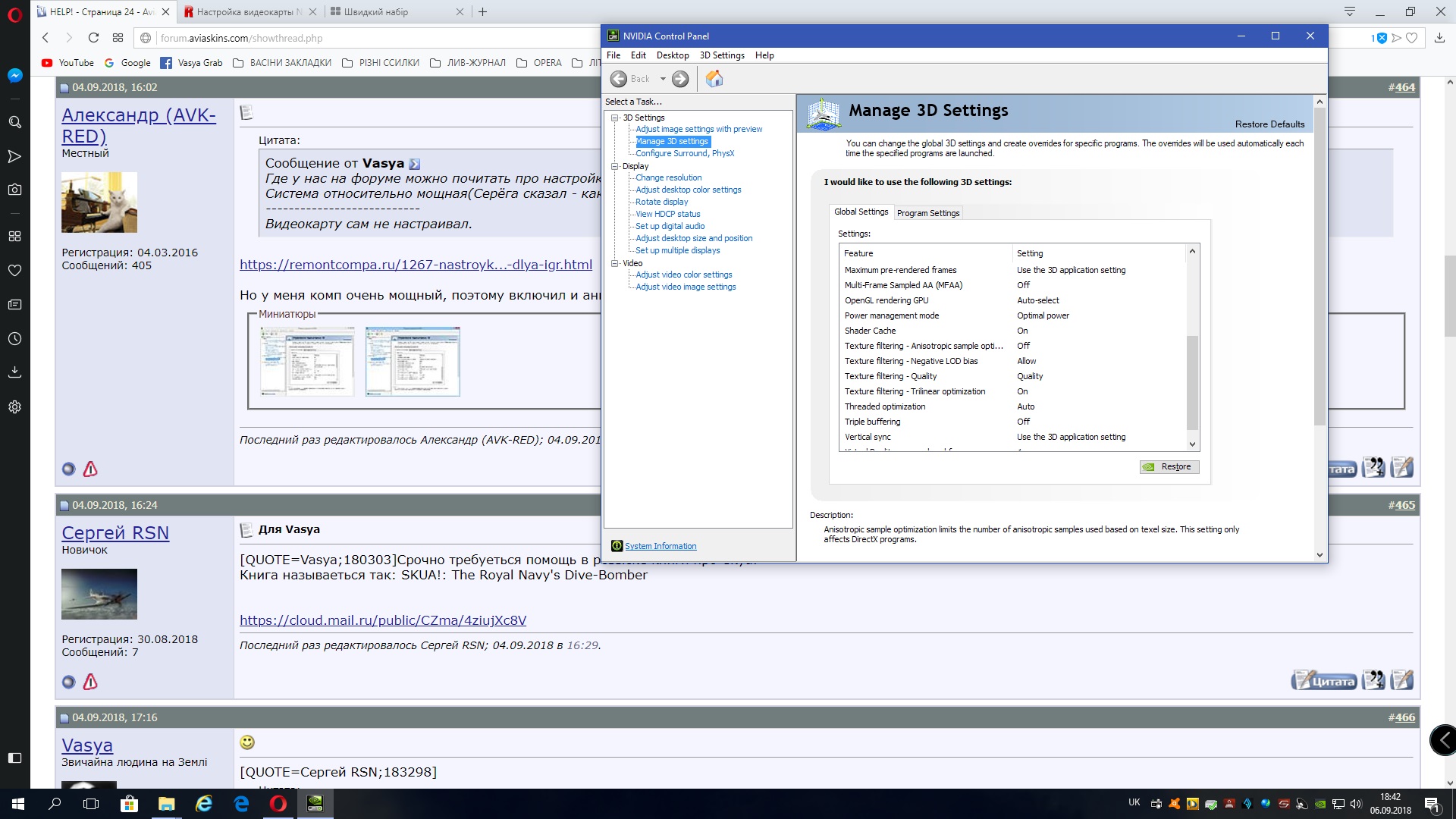Open Opera sidebar snapshot camera icon

14,190
